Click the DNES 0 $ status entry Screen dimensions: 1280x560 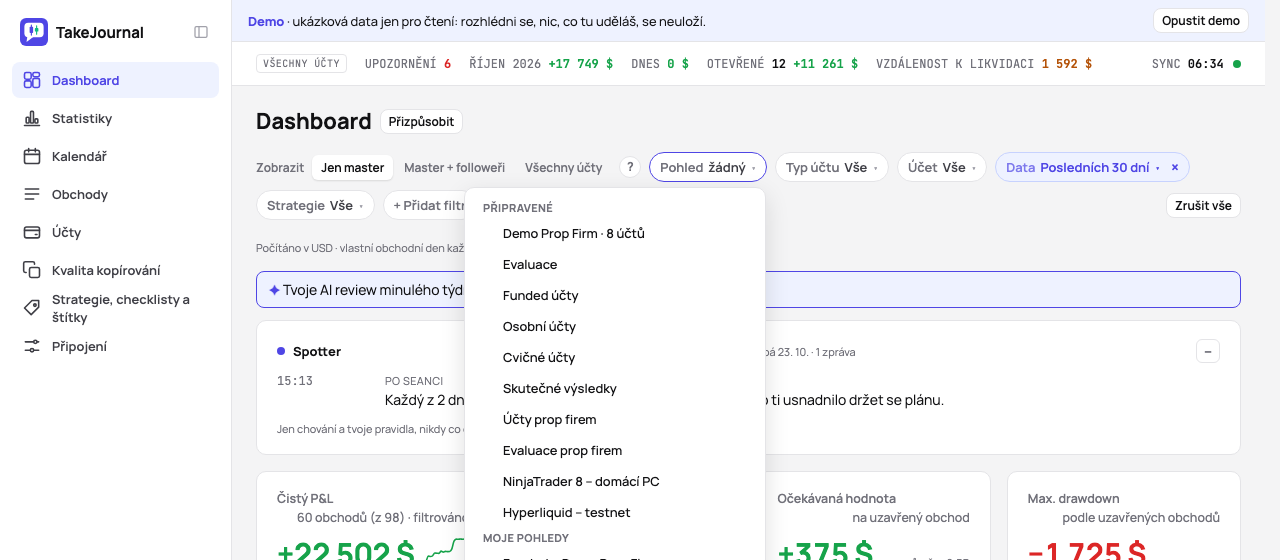pos(660,63)
